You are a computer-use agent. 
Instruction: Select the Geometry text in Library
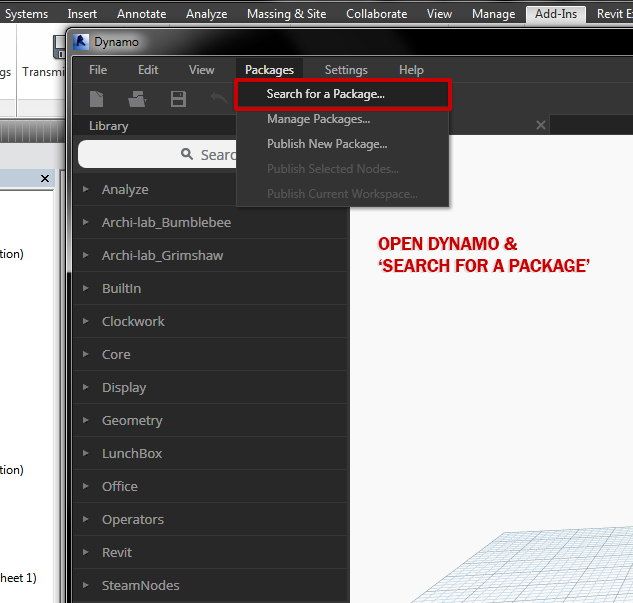132,421
